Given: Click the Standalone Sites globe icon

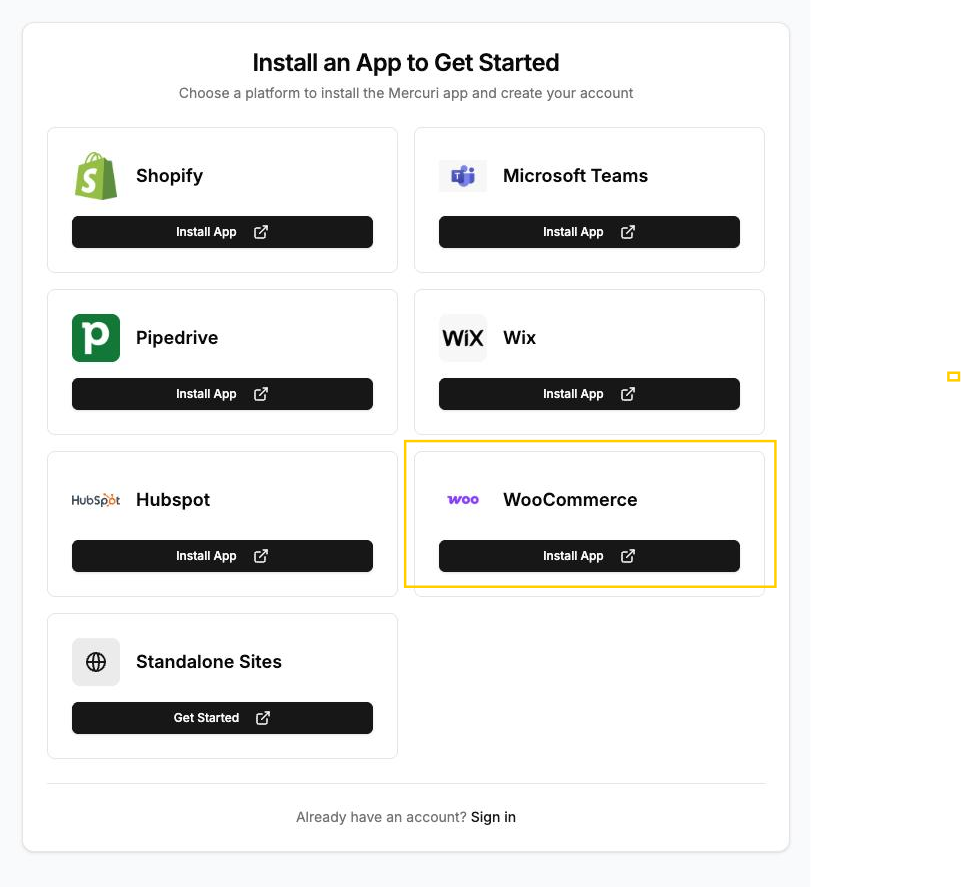Looking at the screenshot, I should pyautogui.click(x=96, y=662).
